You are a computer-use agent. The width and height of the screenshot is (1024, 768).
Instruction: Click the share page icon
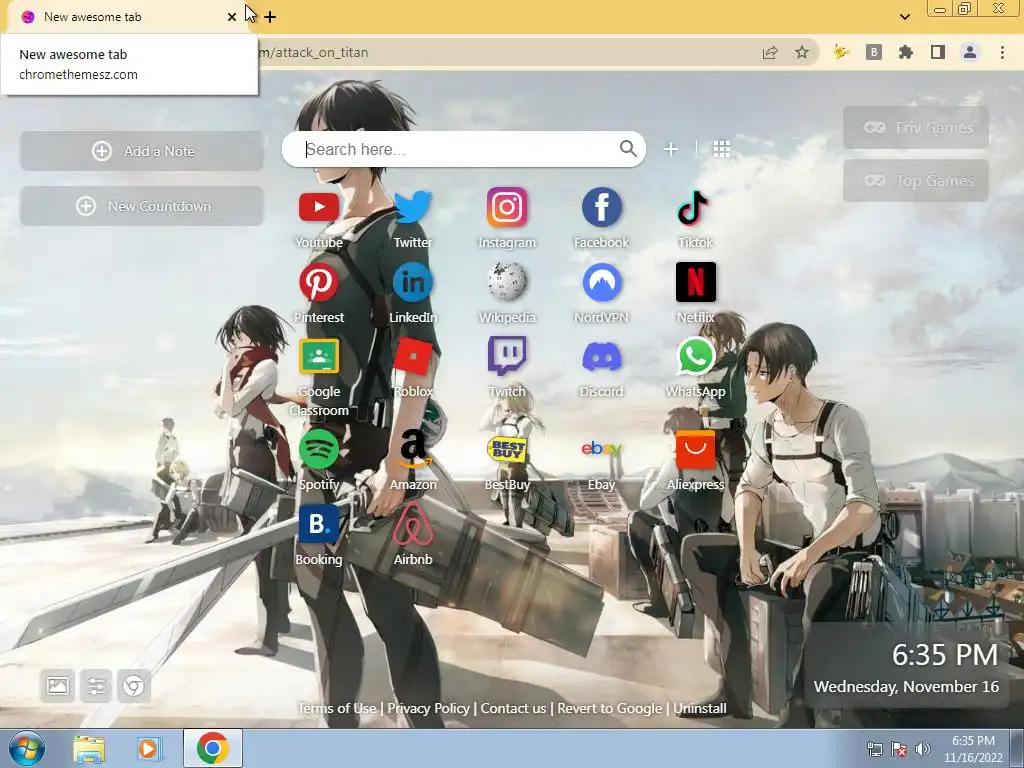[770, 52]
